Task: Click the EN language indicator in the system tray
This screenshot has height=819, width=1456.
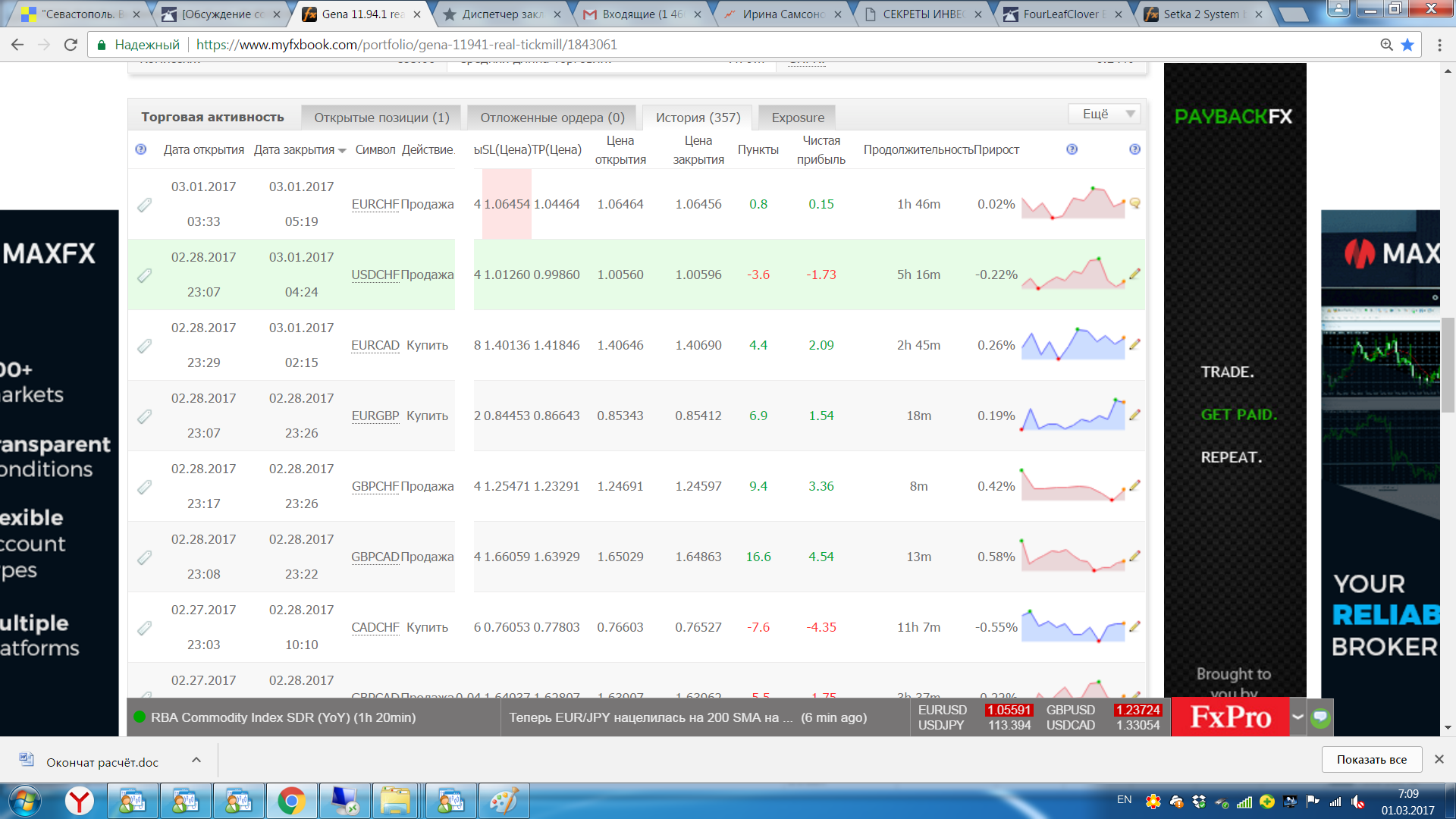Action: tap(1124, 800)
